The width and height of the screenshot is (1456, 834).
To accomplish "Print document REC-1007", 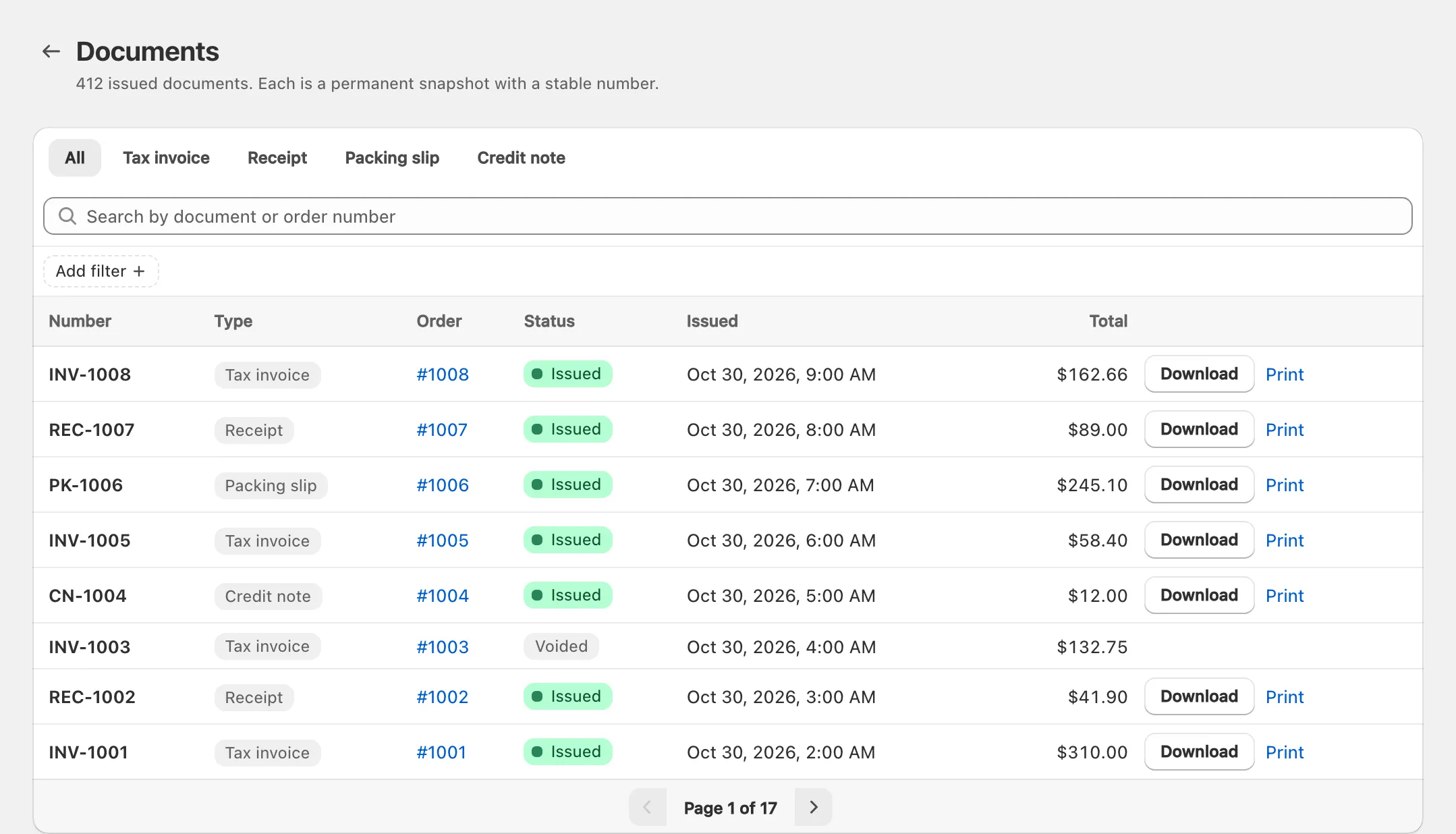I will coord(1285,430).
